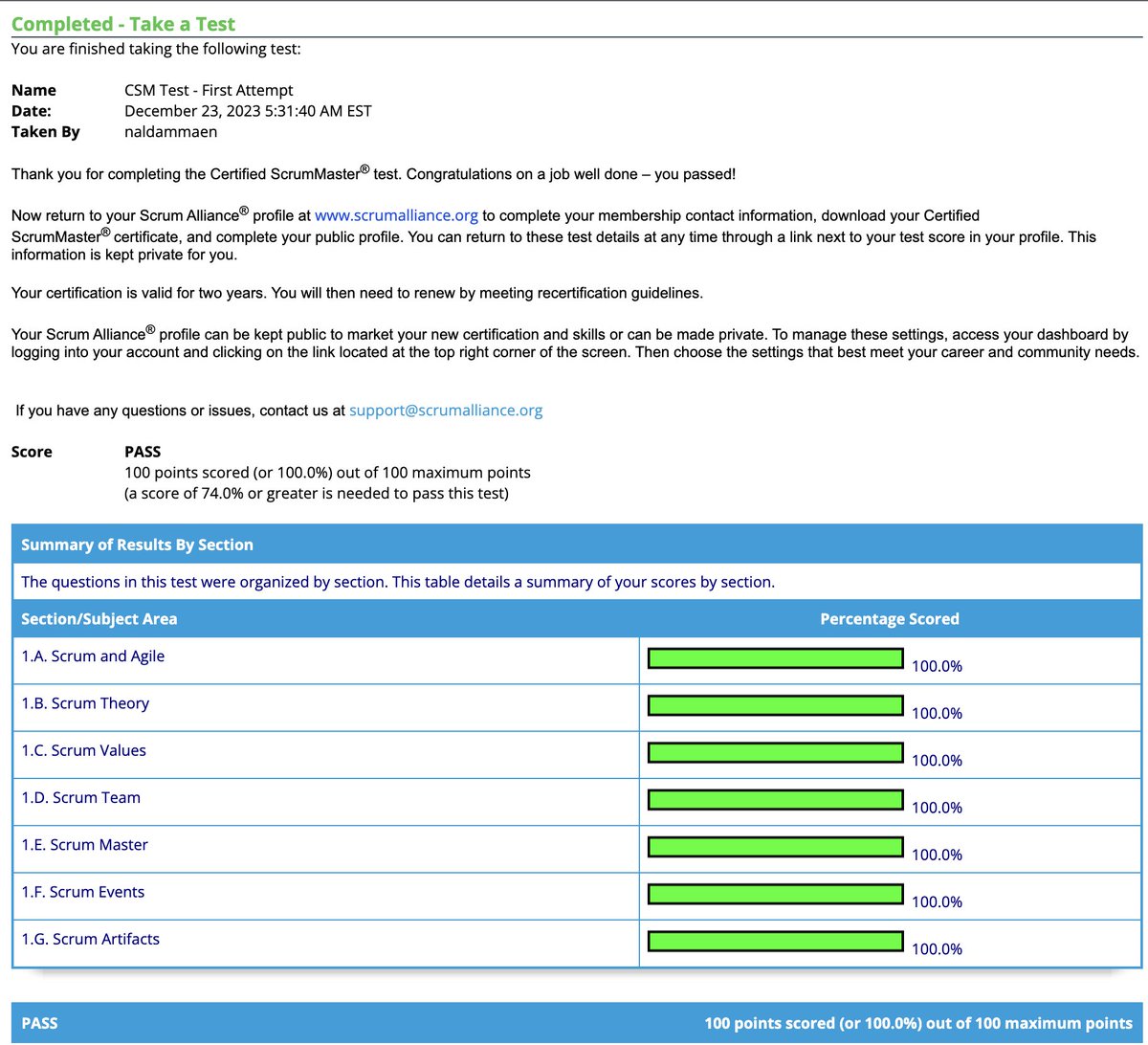Image resolution: width=1148 pixels, height=1045 pixels.
Task: Click the Scrum Theory progress bar
Action: click(776, 705)
